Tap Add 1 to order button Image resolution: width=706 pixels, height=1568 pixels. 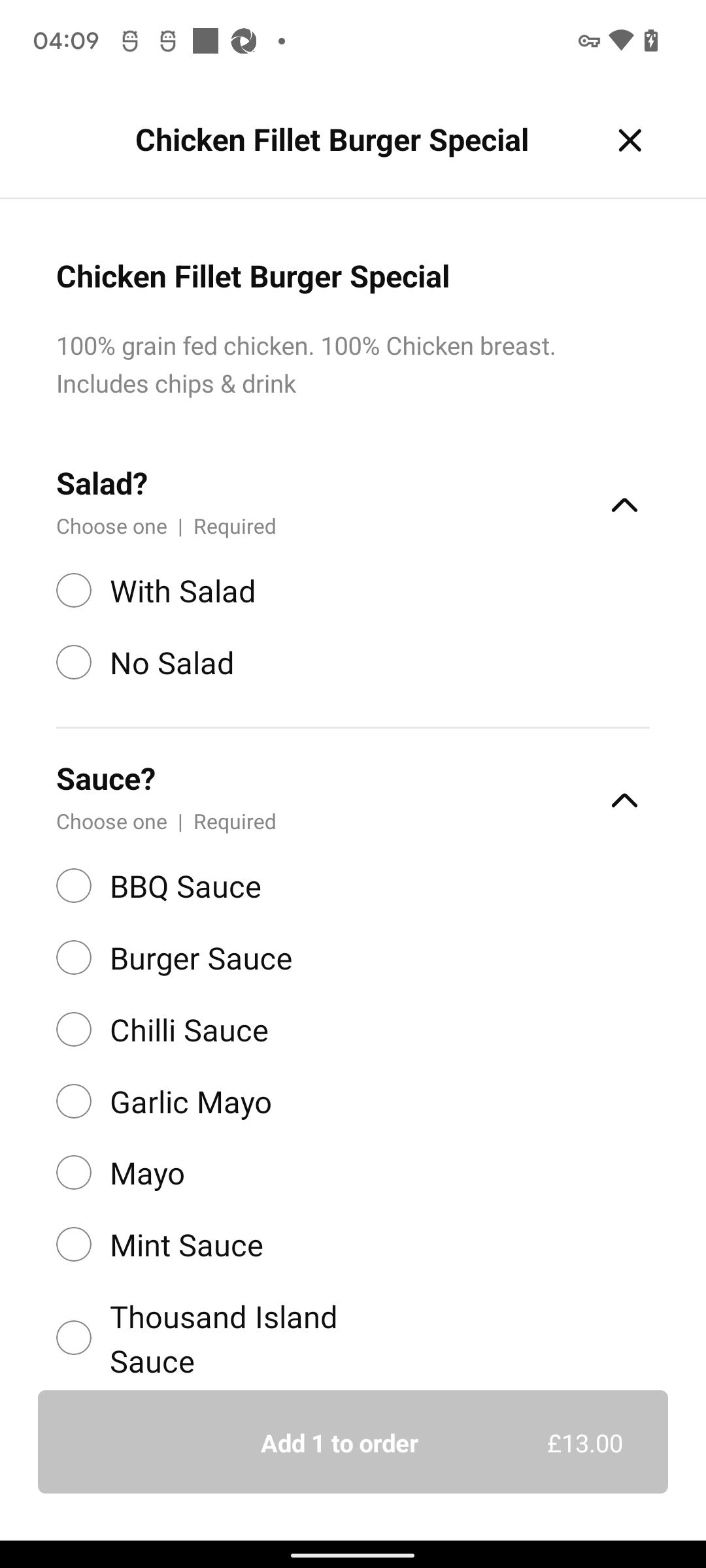coord(353,1443)
